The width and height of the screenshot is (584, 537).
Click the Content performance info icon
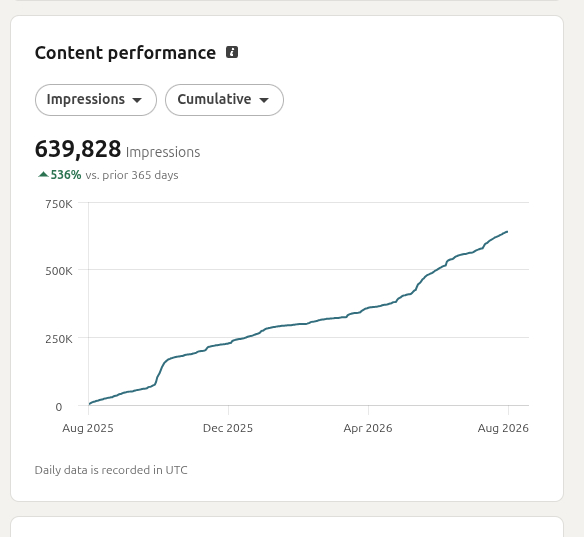pyautogui.click(x=232, y=52)
